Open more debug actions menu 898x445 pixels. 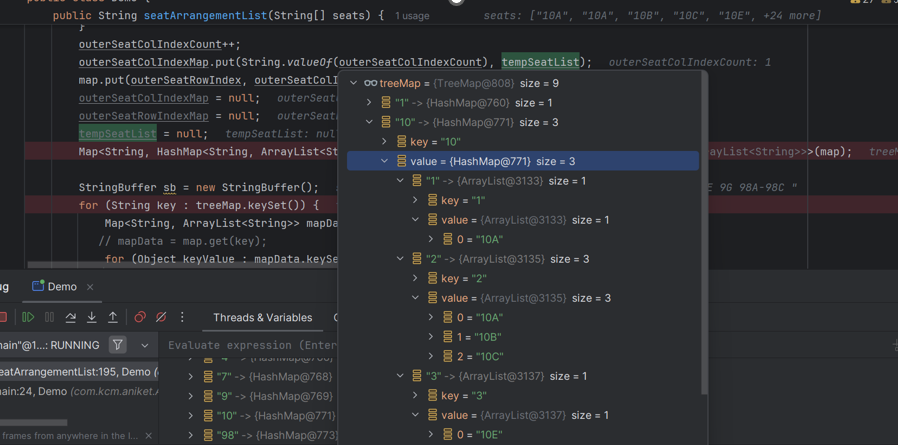182,317
